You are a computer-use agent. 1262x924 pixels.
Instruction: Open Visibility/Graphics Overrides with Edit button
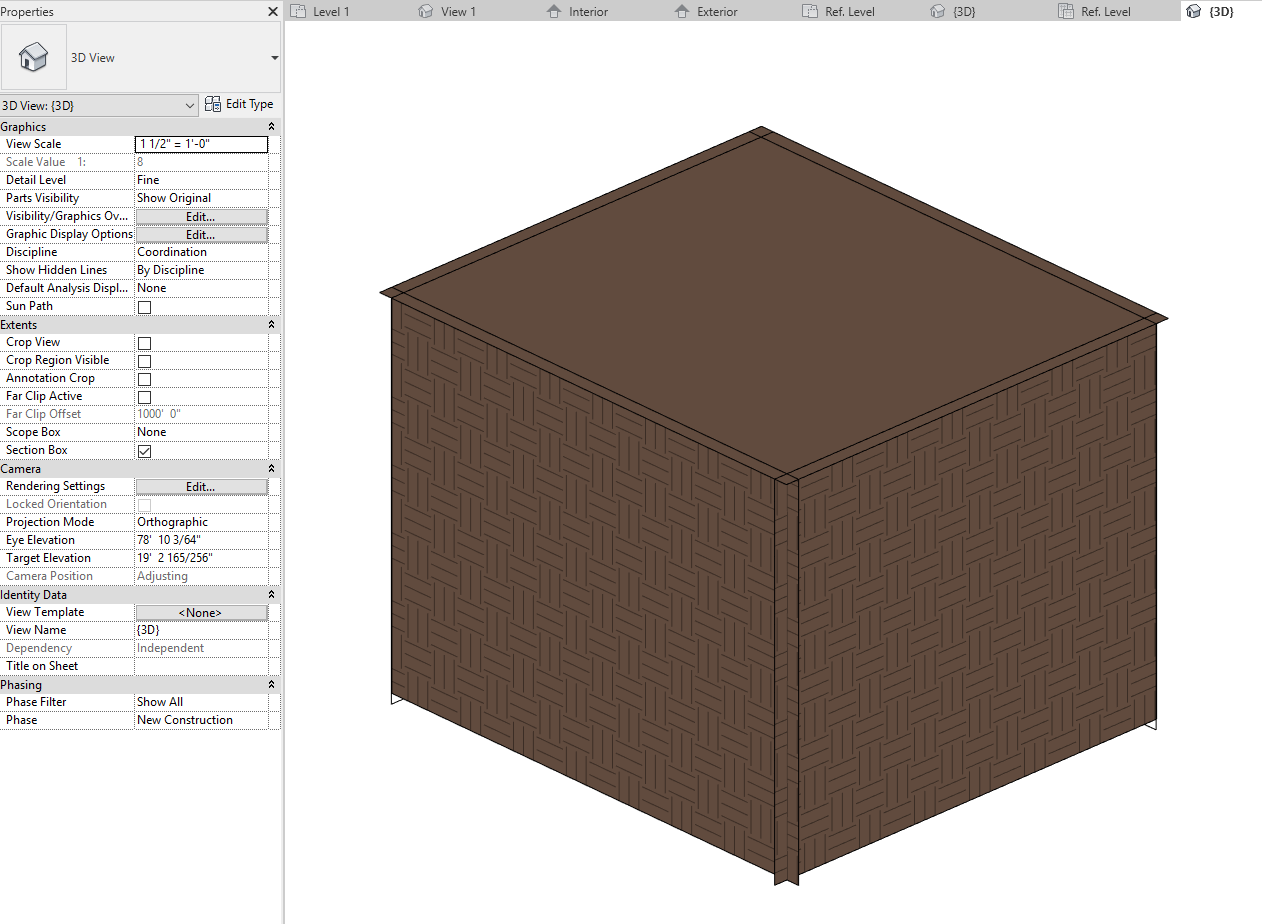(x=201, y=216)
